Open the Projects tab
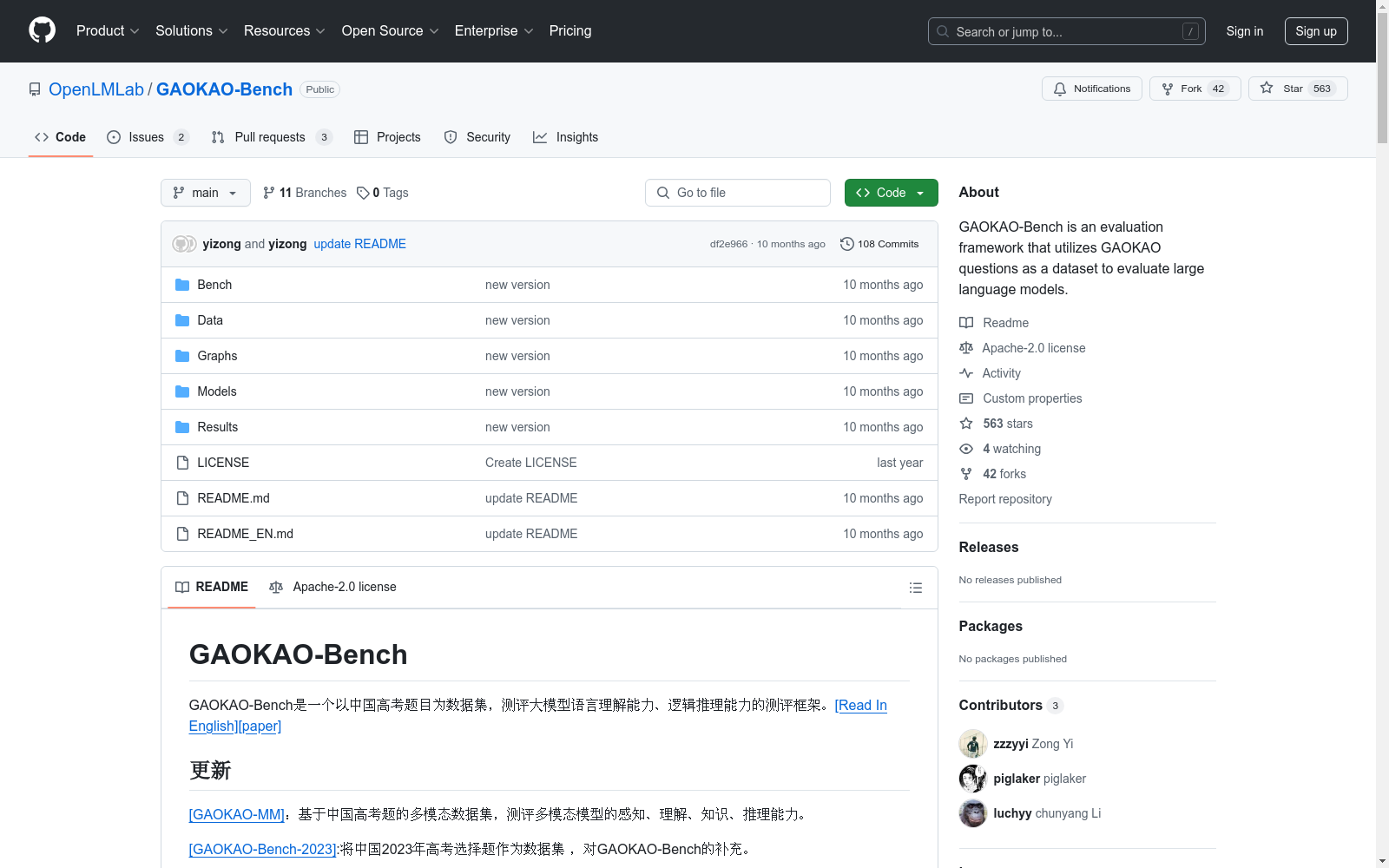Image resolution: width=1389 pixels, height=868 pixels. click(387, 137)
